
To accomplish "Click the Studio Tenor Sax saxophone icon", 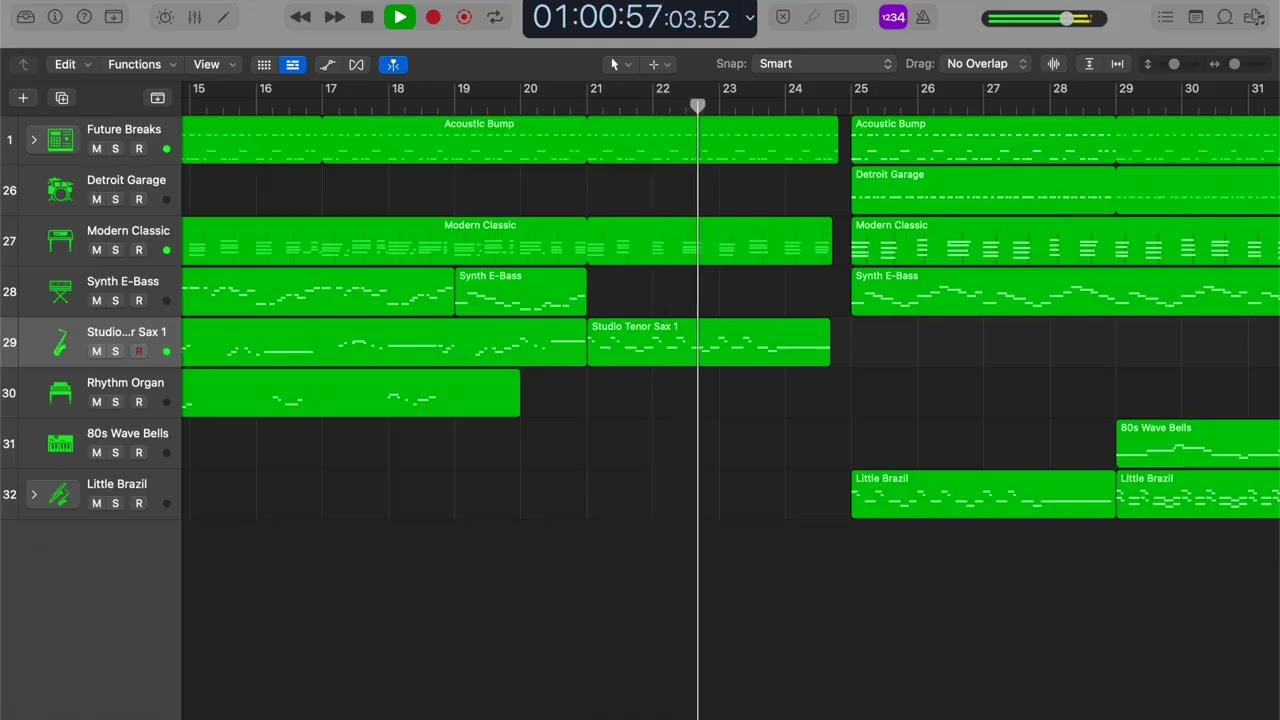I will coord(60,342).
